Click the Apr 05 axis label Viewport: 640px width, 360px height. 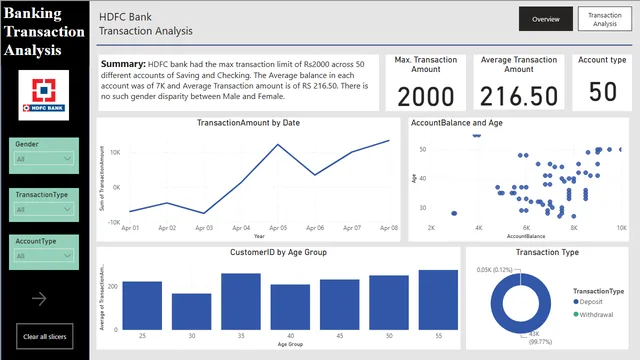click(278, 228)
